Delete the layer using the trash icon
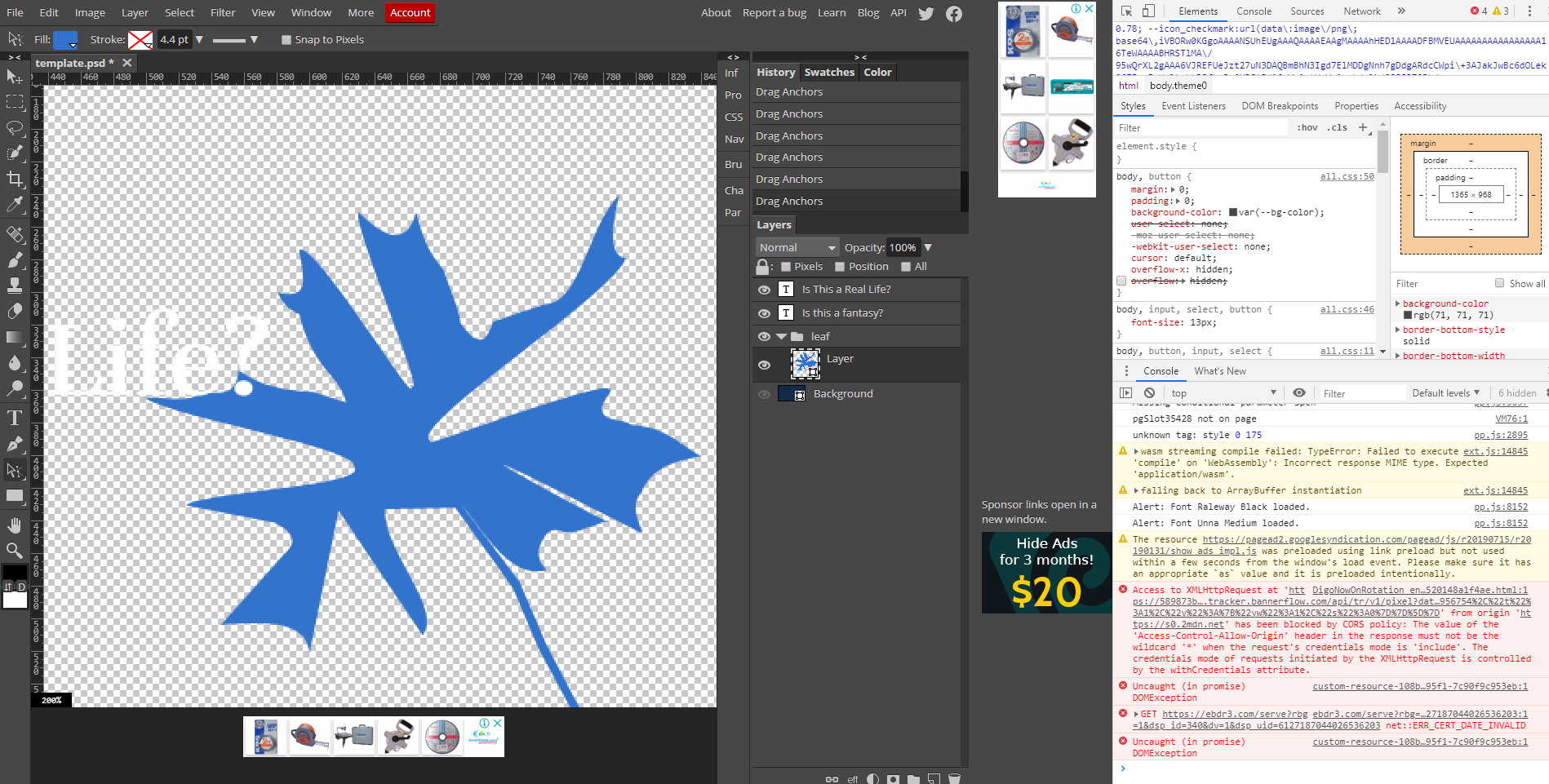Viewport: 1549px width, 784px height. (955, 779)
